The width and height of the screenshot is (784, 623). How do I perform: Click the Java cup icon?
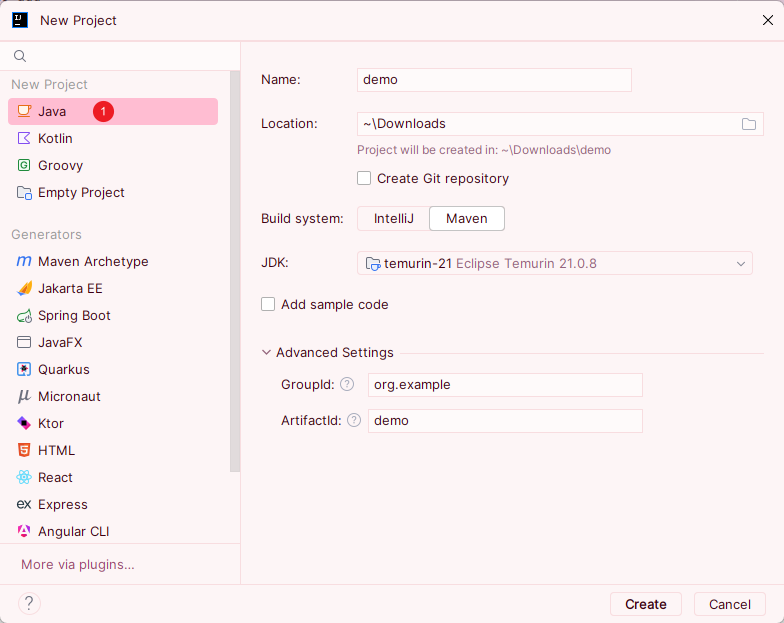[x=24, y=111]
